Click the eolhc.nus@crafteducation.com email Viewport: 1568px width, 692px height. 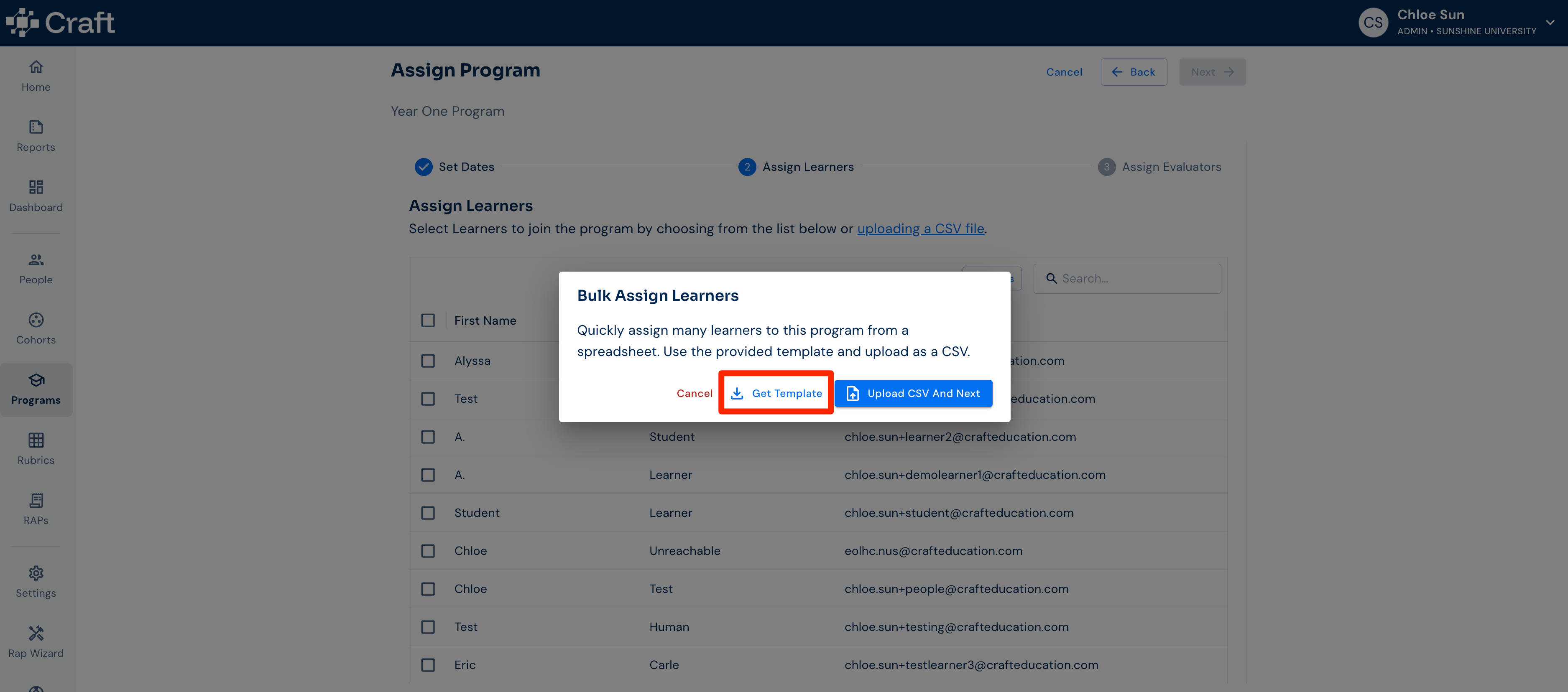click(x=933, y=551)
